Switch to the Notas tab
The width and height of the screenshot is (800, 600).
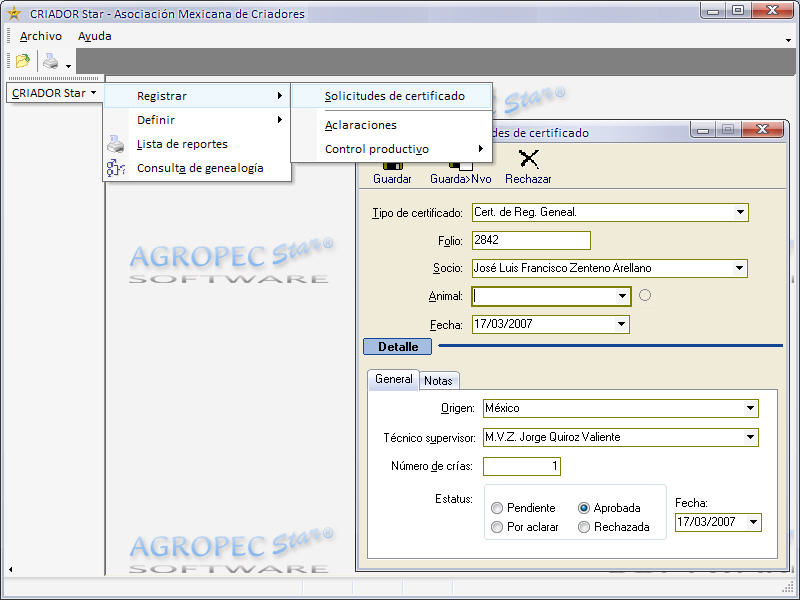[x=438, y=381]
